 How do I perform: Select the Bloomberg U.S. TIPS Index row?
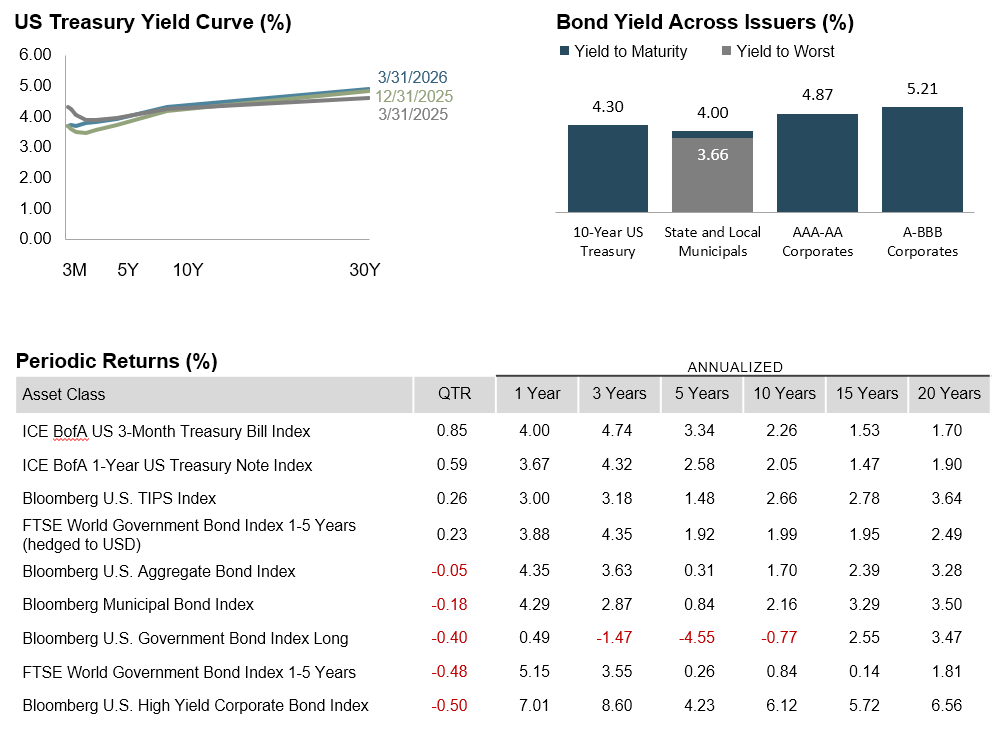[x=119, y=498]
